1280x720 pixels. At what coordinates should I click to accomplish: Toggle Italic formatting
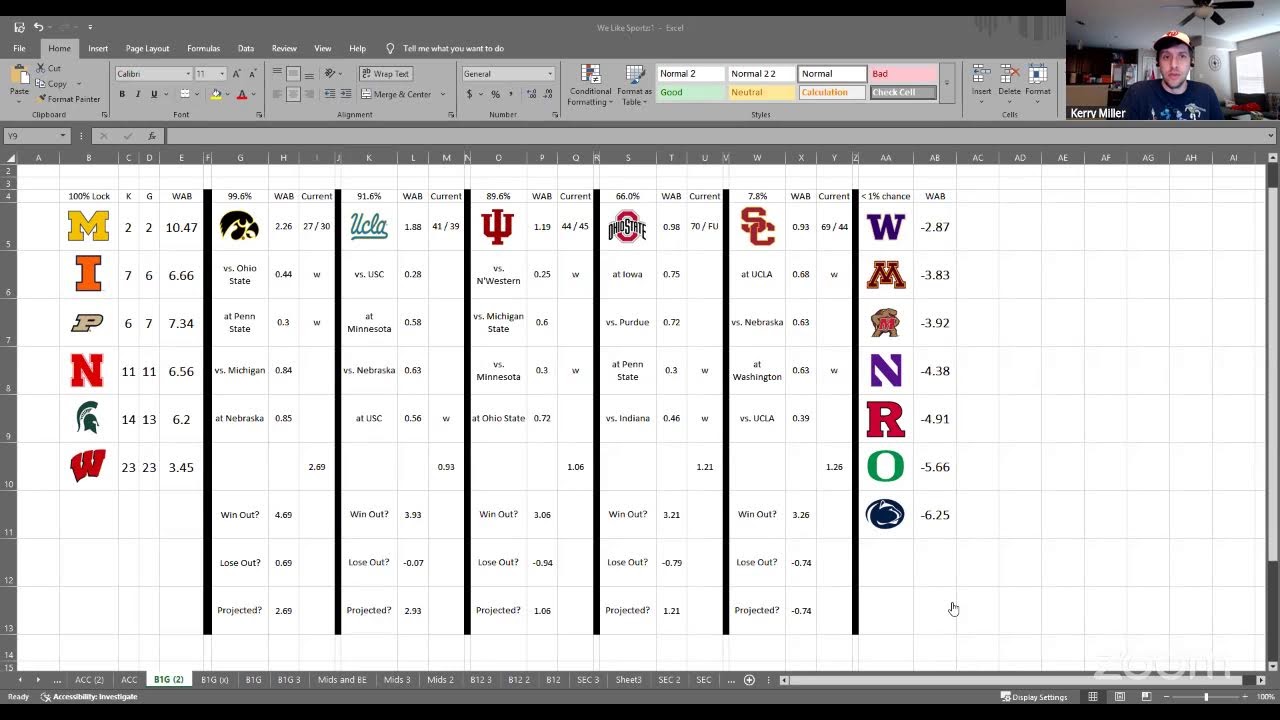pos(138,94)
